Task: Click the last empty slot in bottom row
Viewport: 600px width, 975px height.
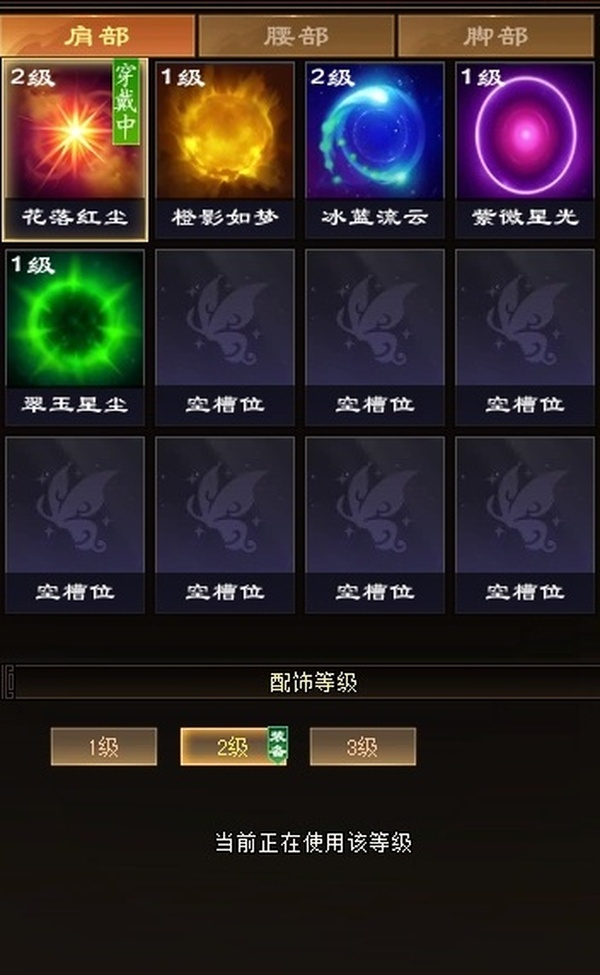Action: [525, 525]
